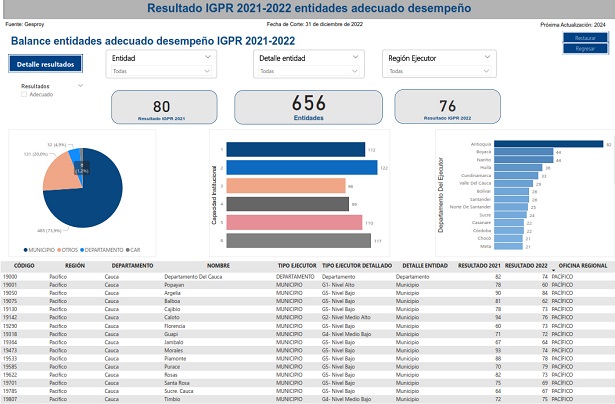This screenshot has width=615, height=404.
Task: Select the 'Cajibio' name cell
Action: [x=172, y=309]
